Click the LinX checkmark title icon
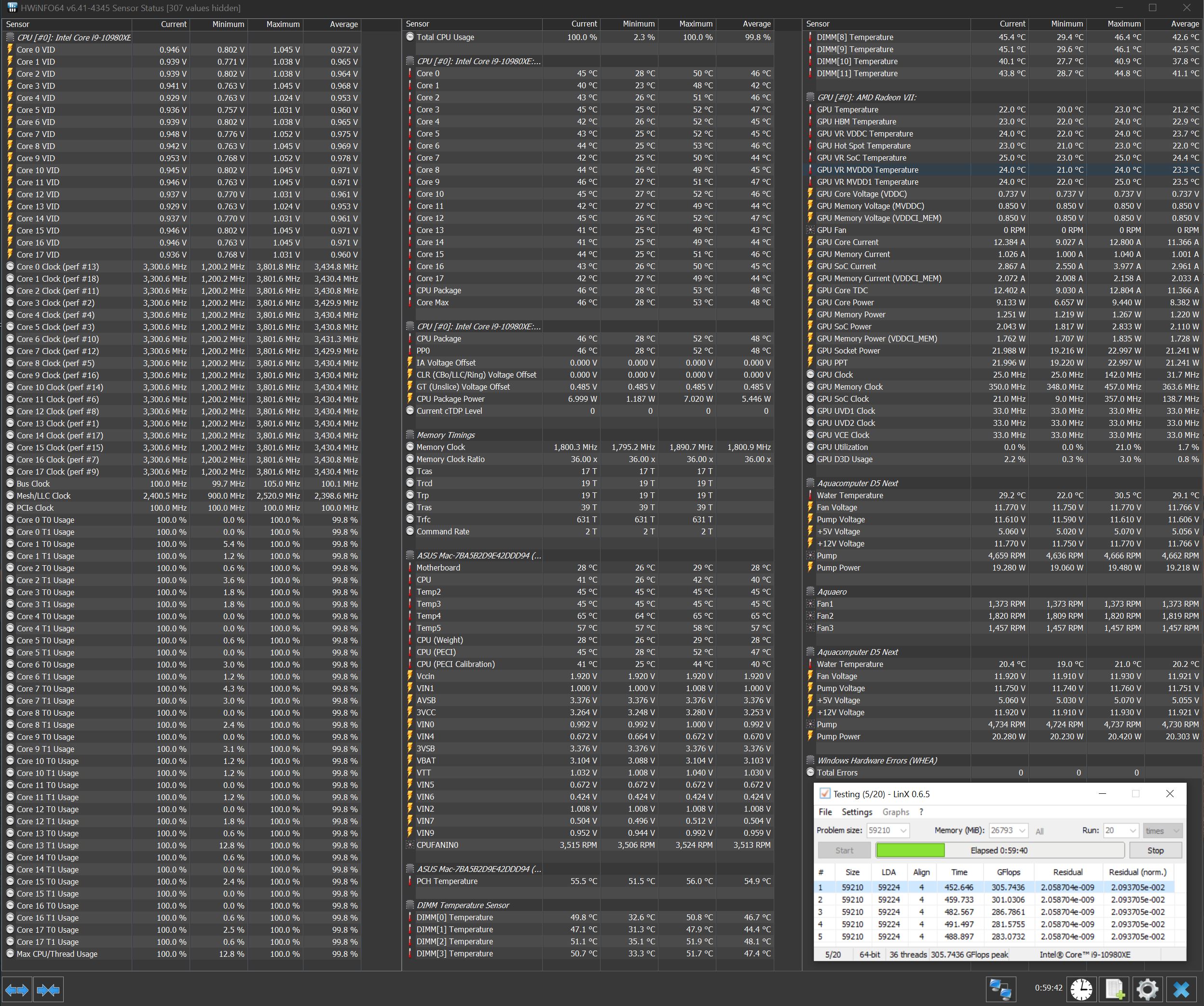This screenshot has height=1006, width=1204. point(824,794)
